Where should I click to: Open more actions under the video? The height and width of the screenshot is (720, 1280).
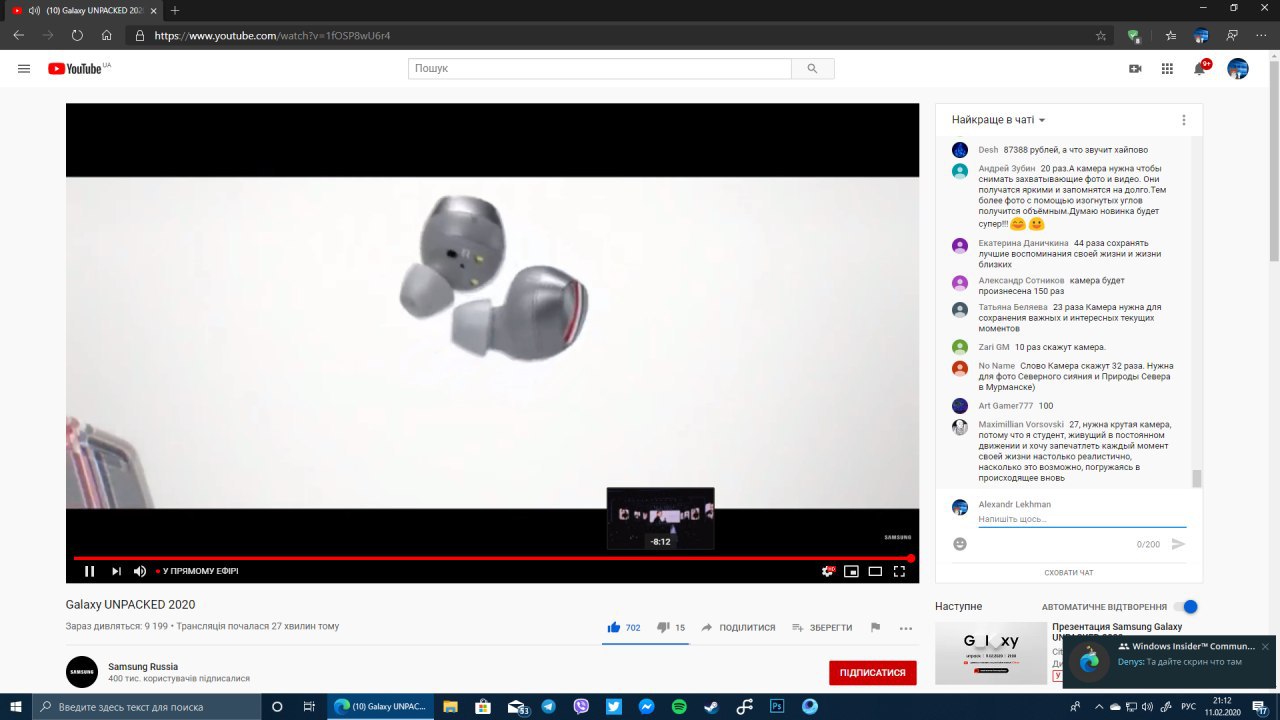point(906,628)
